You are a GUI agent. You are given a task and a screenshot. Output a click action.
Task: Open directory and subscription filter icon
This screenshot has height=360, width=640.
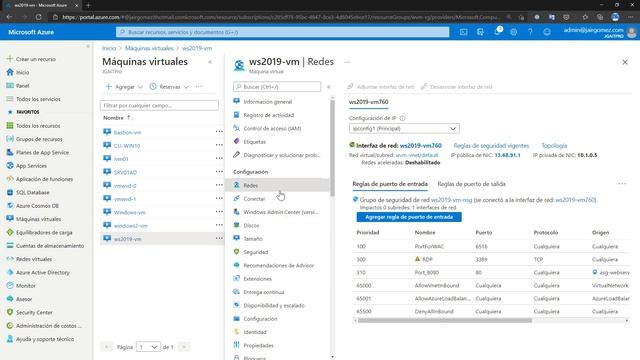coord(480,32)
